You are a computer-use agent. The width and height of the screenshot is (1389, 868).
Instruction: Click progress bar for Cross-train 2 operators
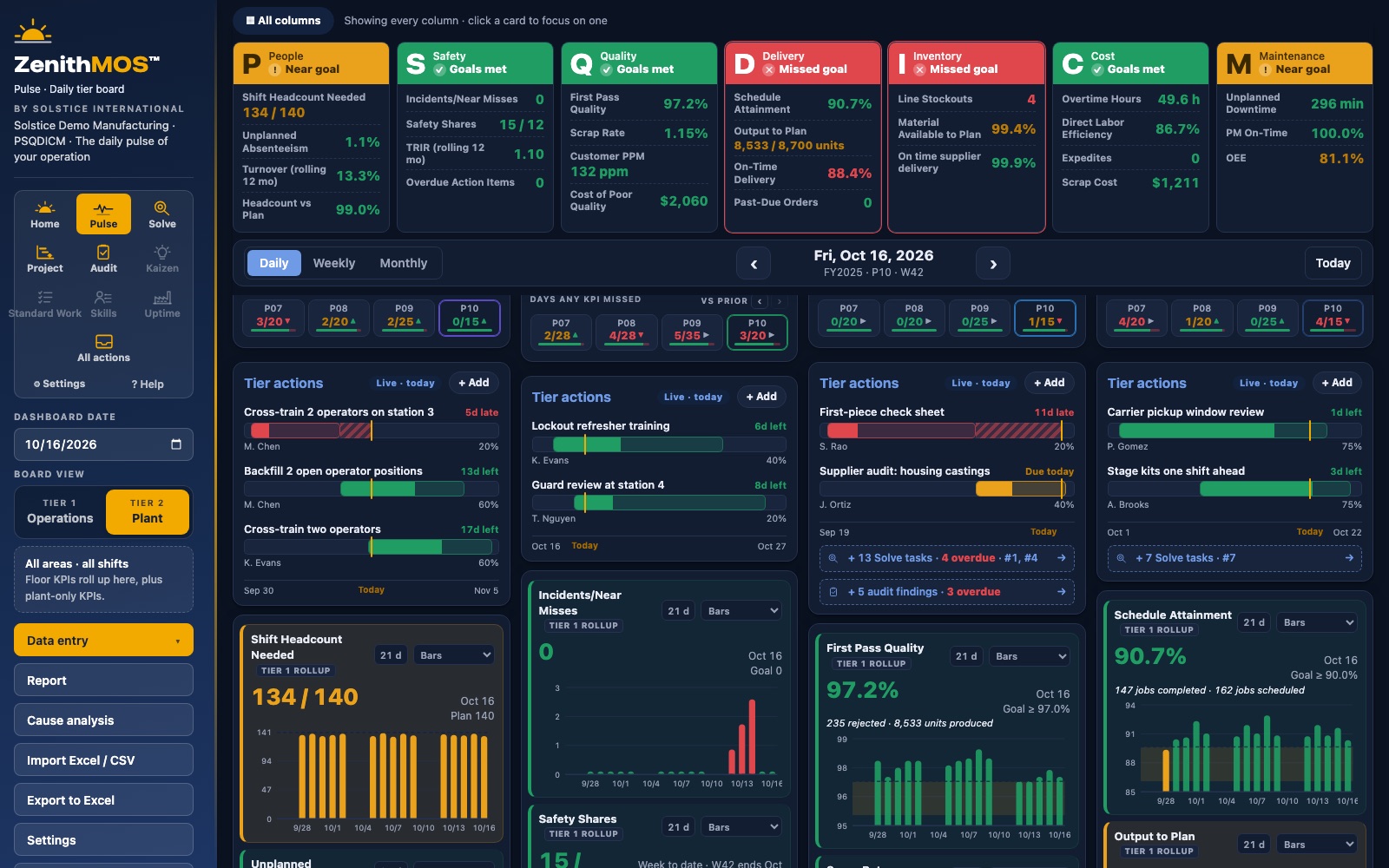371,431
